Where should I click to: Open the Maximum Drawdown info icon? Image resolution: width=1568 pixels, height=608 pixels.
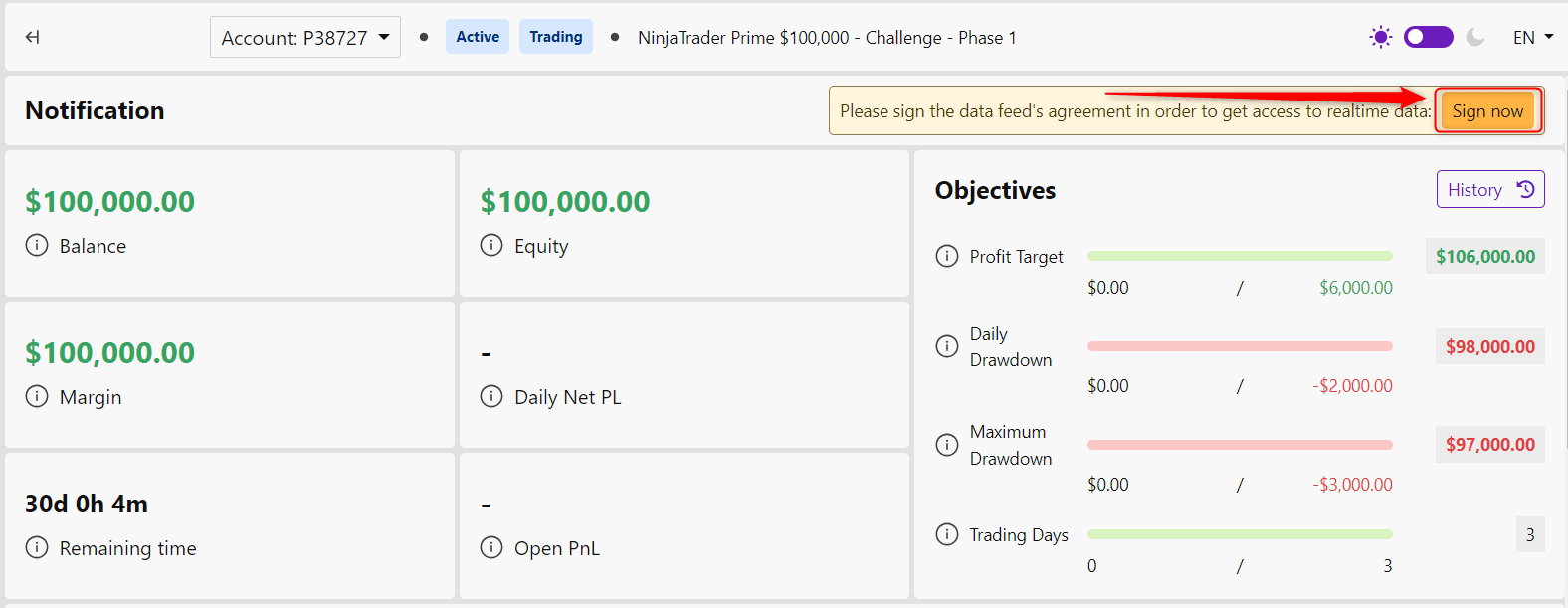[947, 445]
